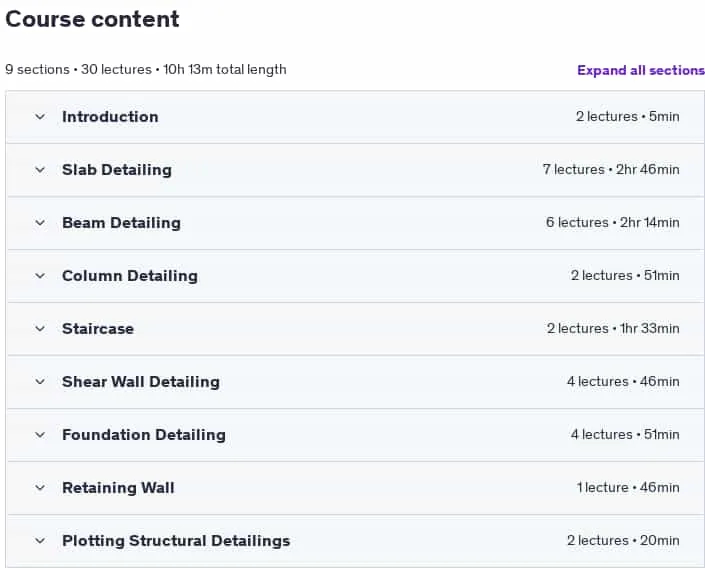Expand the Plotting Structural Detailings chevron

40,541
